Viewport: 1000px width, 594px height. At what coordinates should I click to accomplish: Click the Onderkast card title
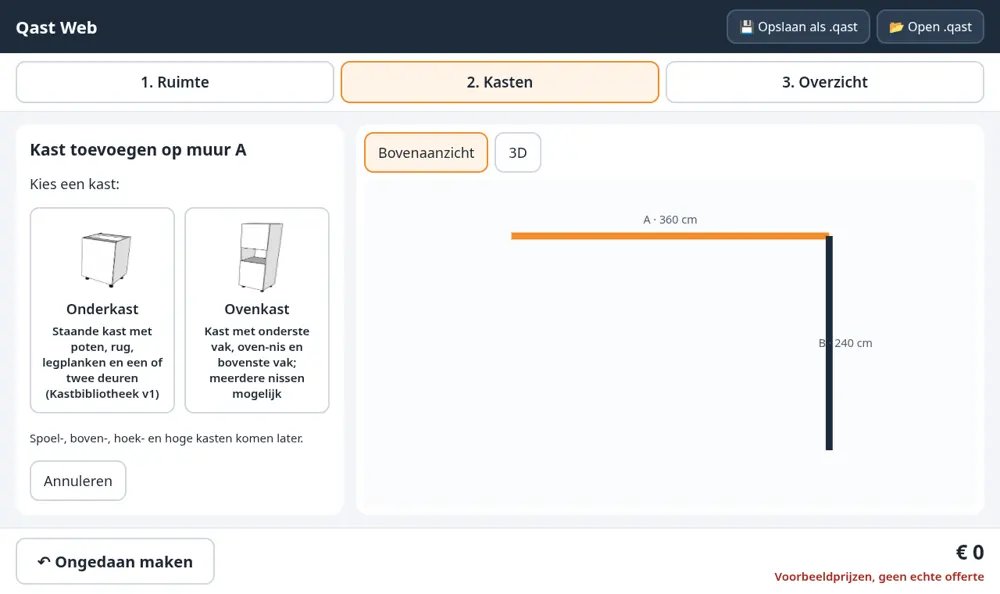102,309
